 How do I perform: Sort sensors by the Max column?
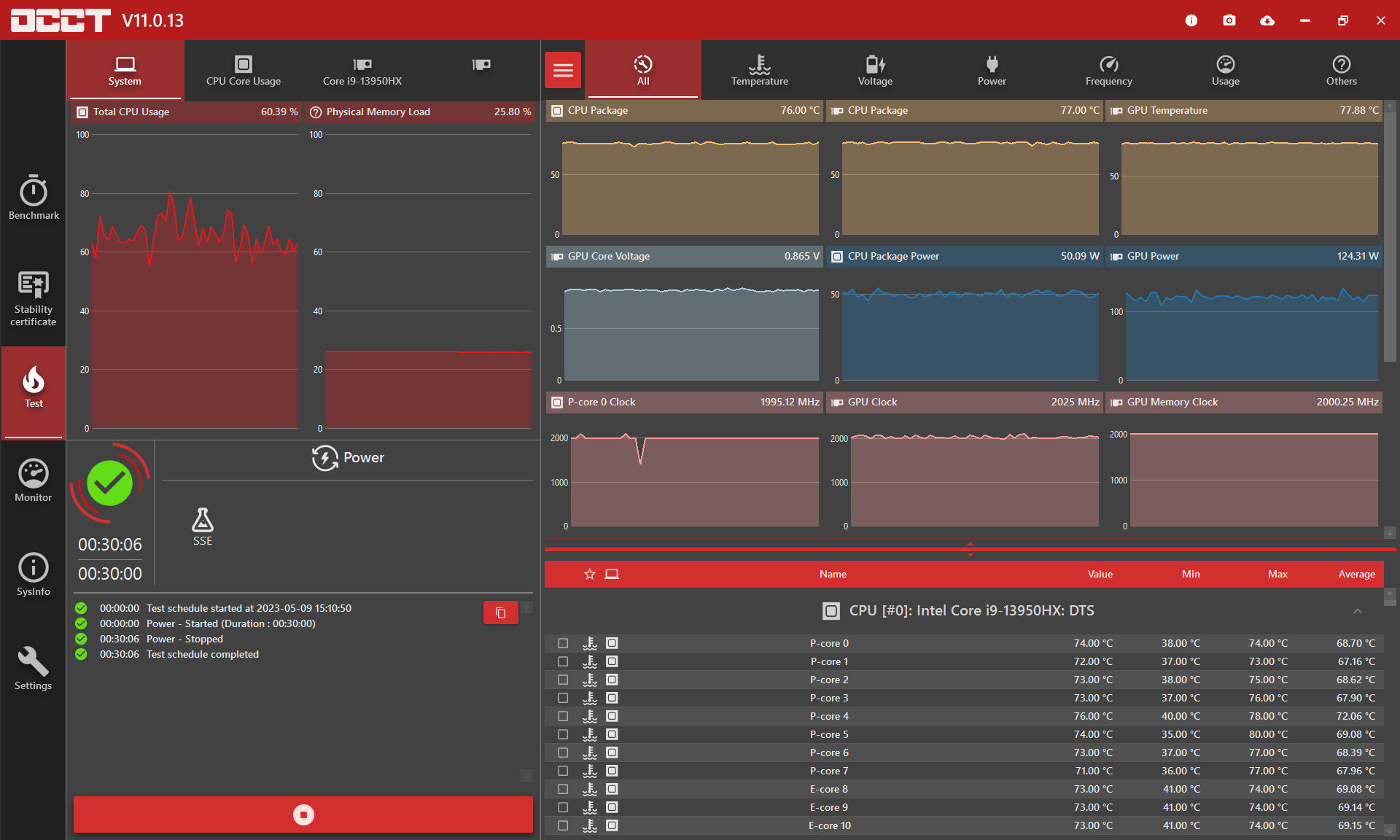[1277, 574]
